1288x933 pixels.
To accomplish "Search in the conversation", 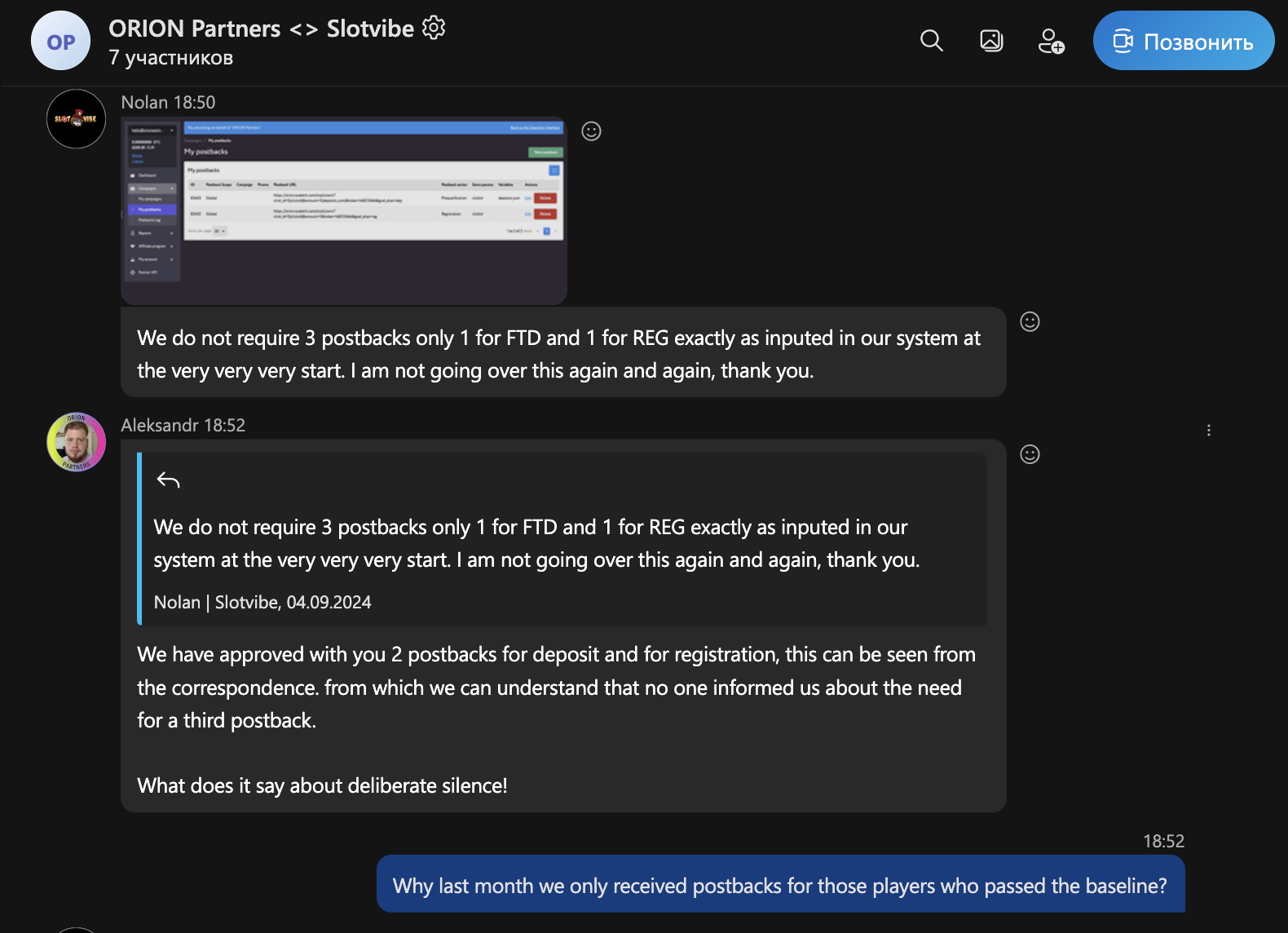I will 931,41.
